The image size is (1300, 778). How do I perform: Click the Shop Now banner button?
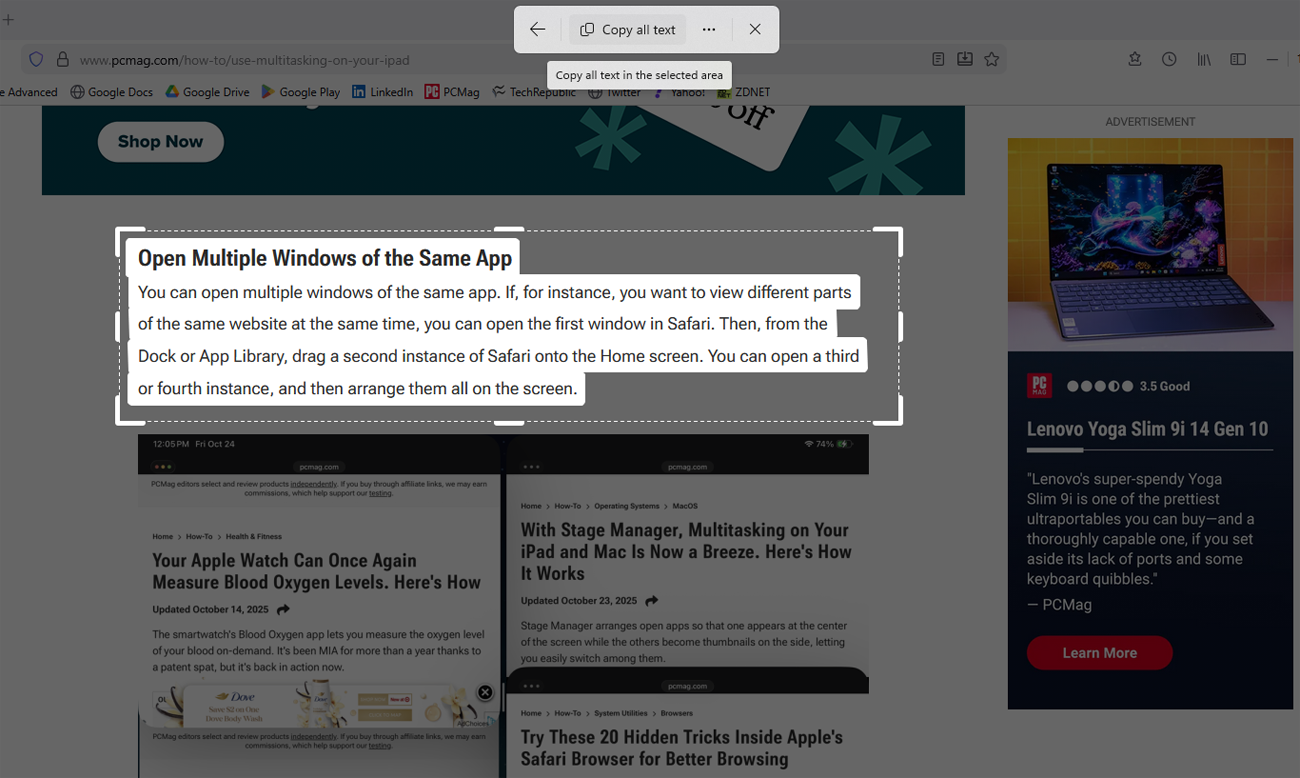[x=160, y=142]
